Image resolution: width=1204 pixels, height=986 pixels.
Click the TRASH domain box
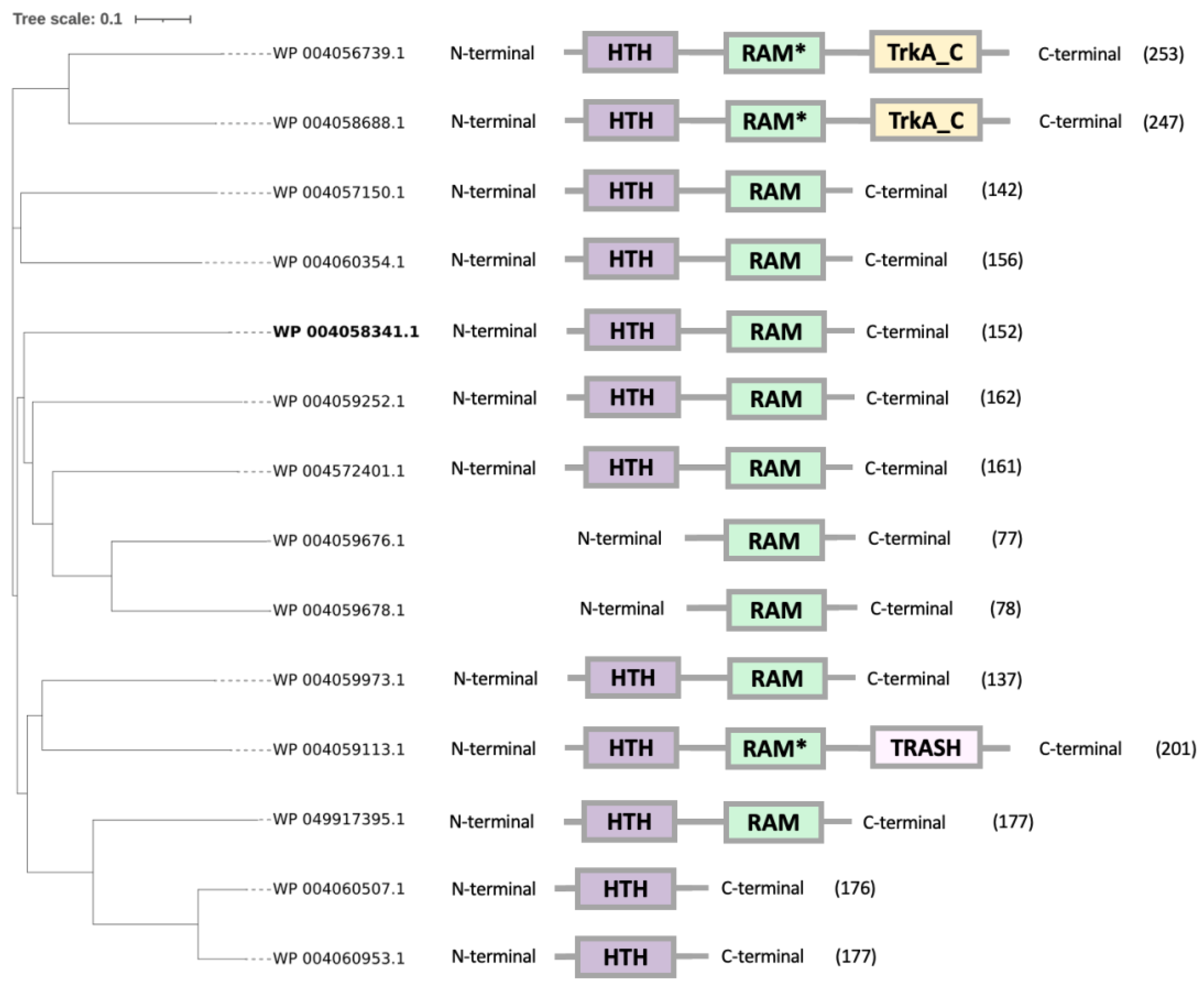coord(926,747)
